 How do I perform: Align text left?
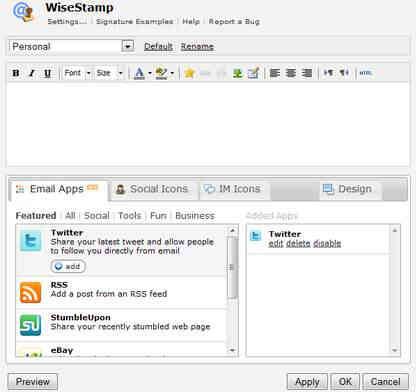275,73
